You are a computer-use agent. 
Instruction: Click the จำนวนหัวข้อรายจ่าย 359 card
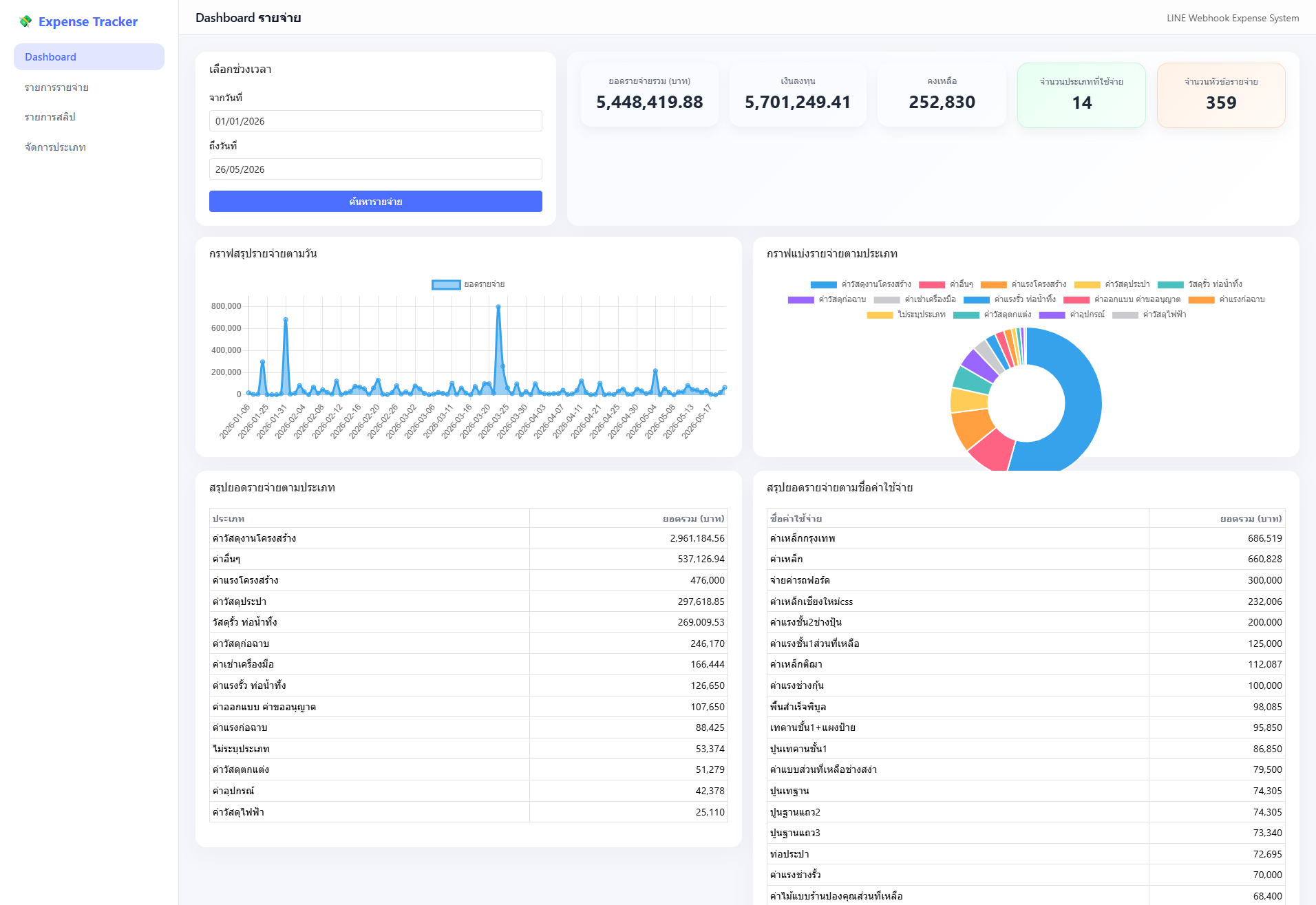(x=1221, y=95)
